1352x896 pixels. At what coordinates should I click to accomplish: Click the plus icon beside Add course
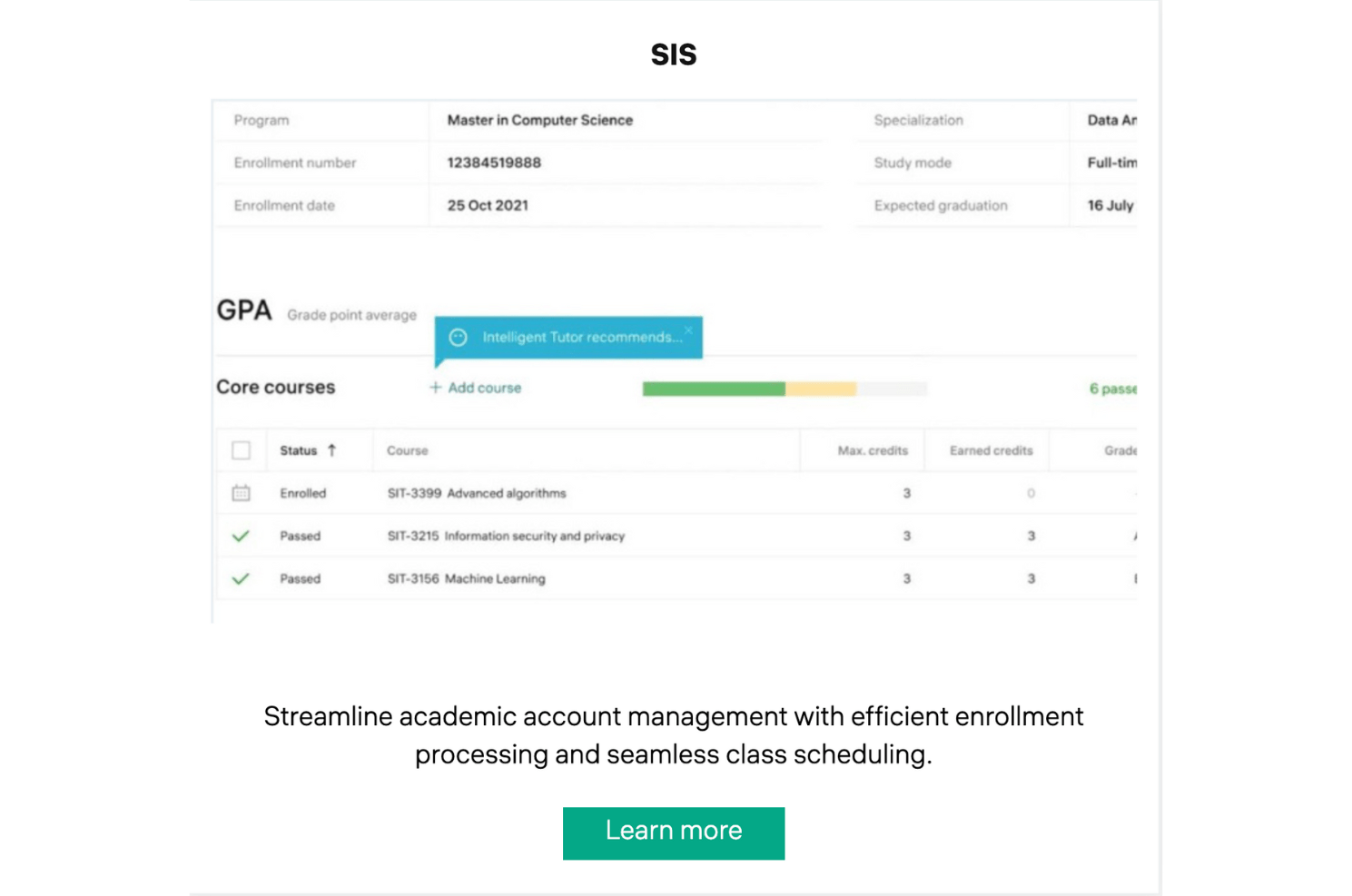[x=435, y=388]
